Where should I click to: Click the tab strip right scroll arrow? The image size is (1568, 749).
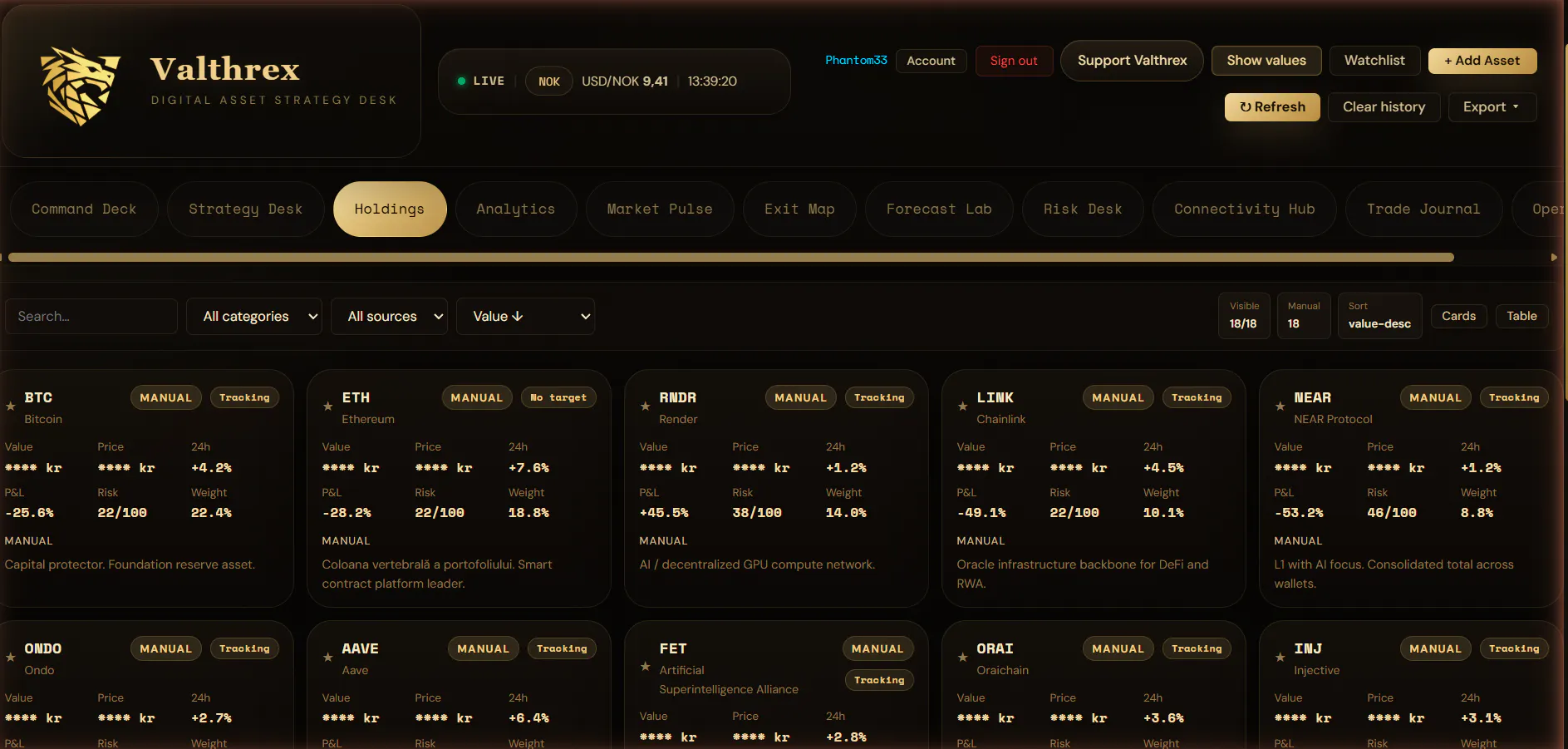1554,258
